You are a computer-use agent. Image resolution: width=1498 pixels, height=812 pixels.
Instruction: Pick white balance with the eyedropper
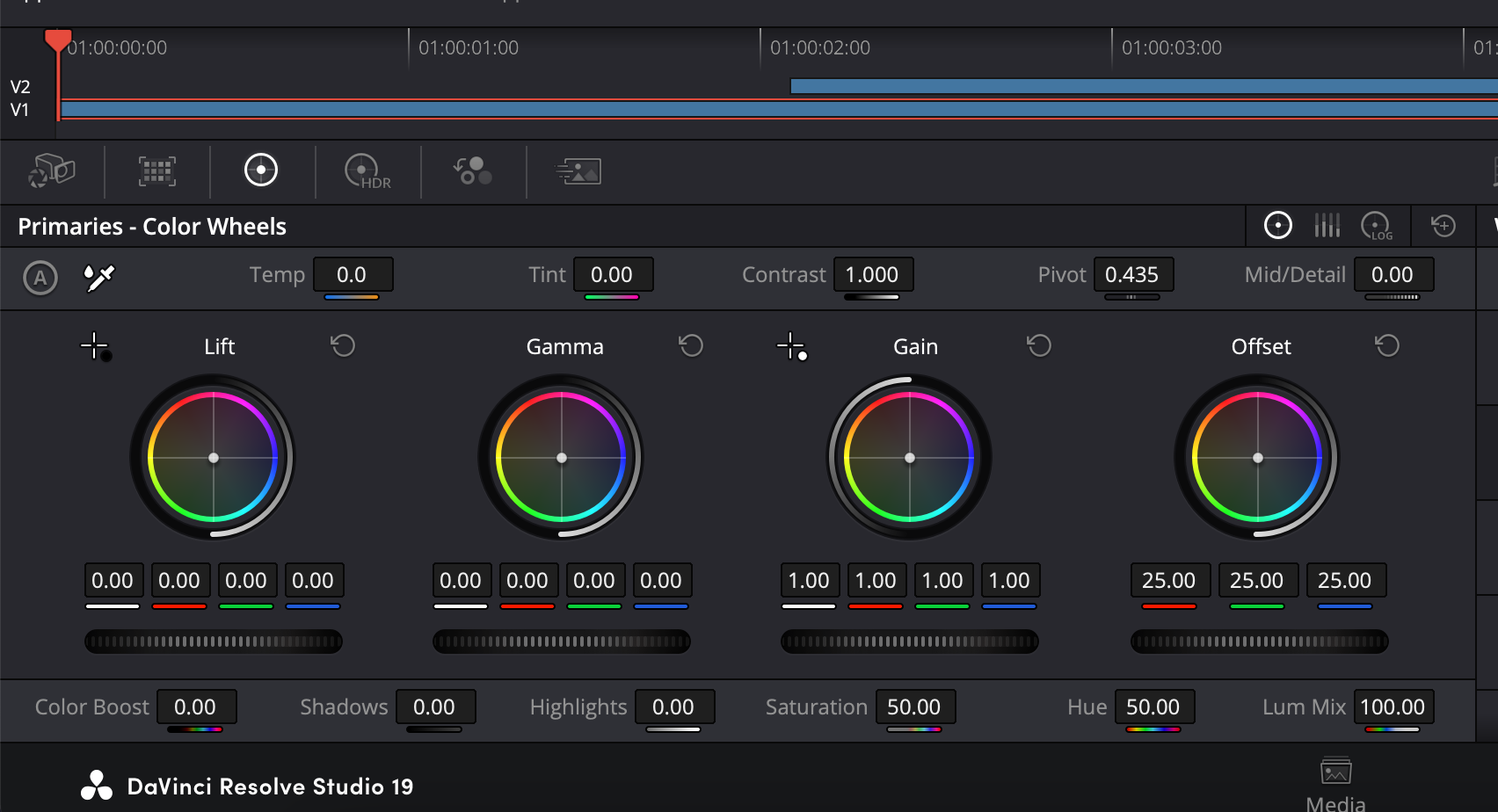pos(98,278)
